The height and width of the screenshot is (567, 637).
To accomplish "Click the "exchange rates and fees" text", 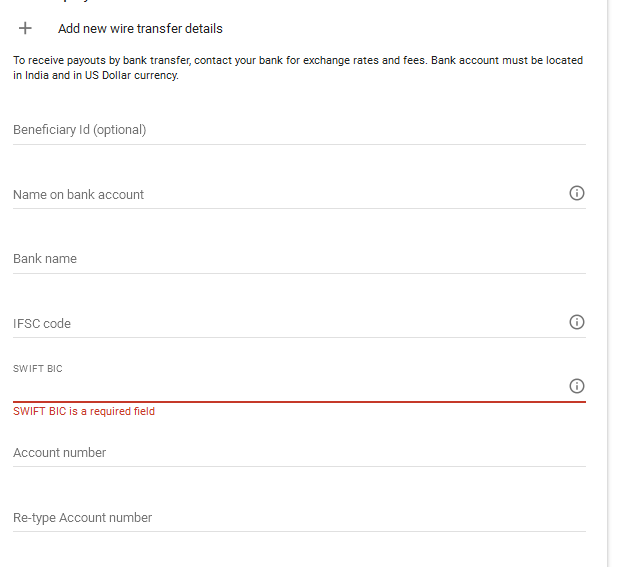I will [x=370, y=61].
